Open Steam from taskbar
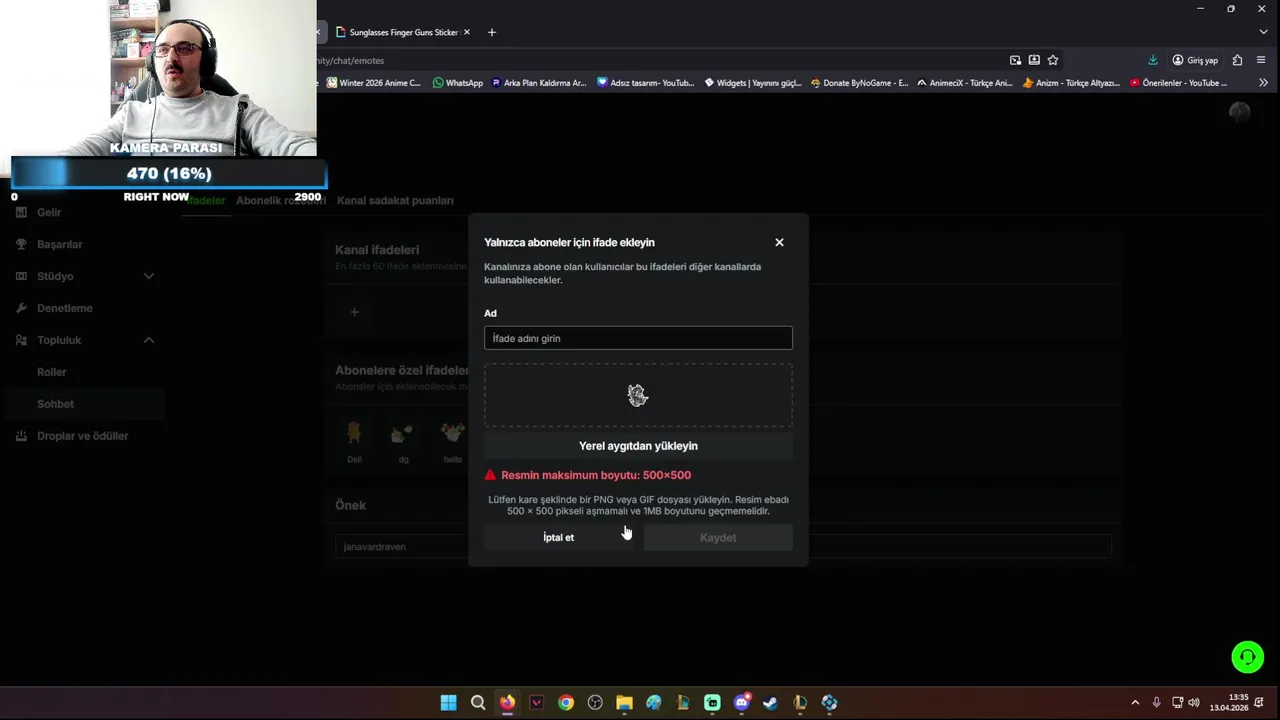Screen dimensions: 1280x720 coord(770,703)
